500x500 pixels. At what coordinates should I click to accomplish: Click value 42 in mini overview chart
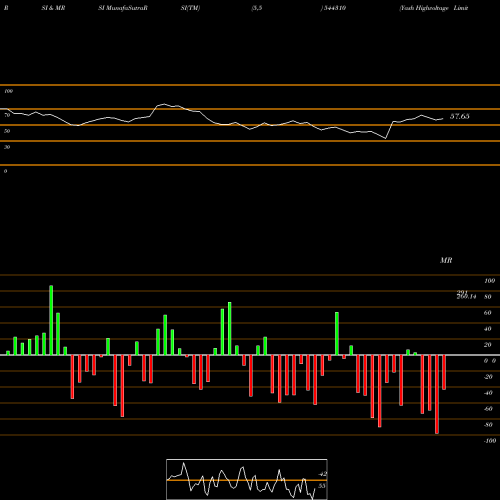coord(322,474)
